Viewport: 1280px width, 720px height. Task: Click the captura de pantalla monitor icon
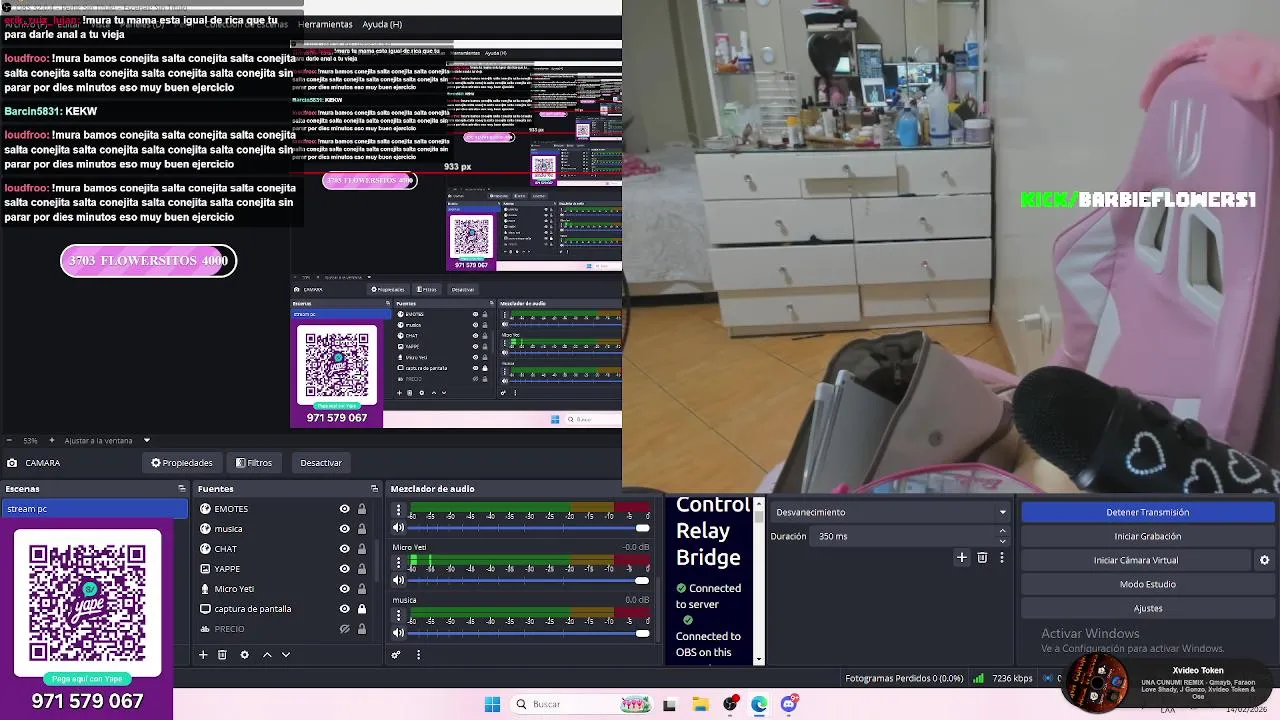(205, 609)
